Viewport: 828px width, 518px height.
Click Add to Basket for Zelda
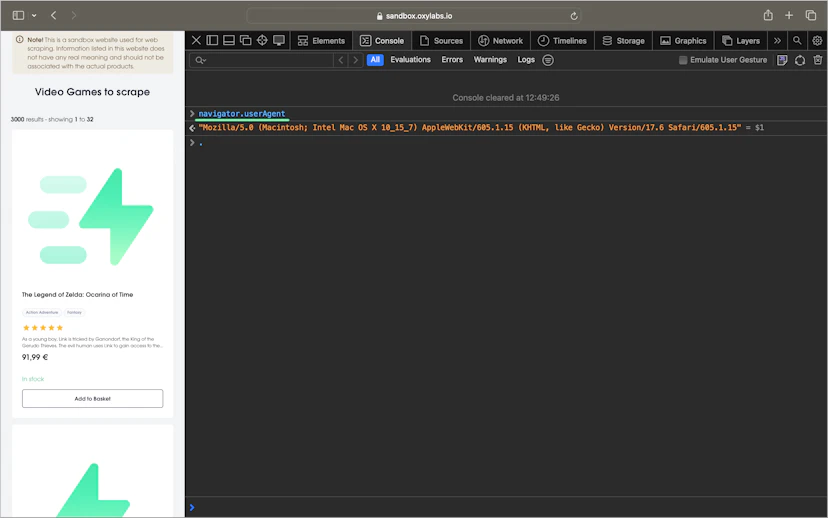(x=92, y=399)
